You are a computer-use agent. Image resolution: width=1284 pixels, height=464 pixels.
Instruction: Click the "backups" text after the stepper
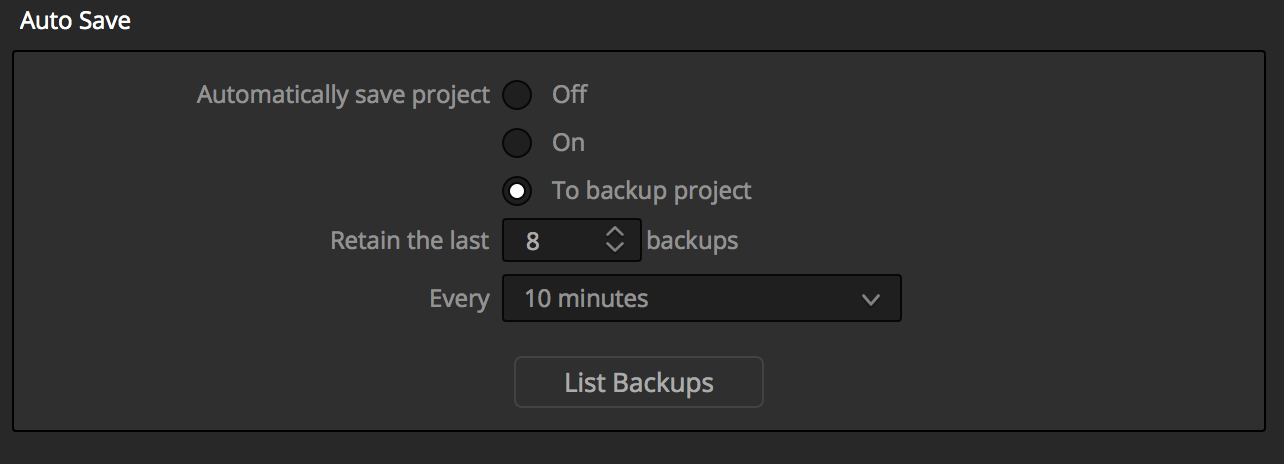[693, 240]
